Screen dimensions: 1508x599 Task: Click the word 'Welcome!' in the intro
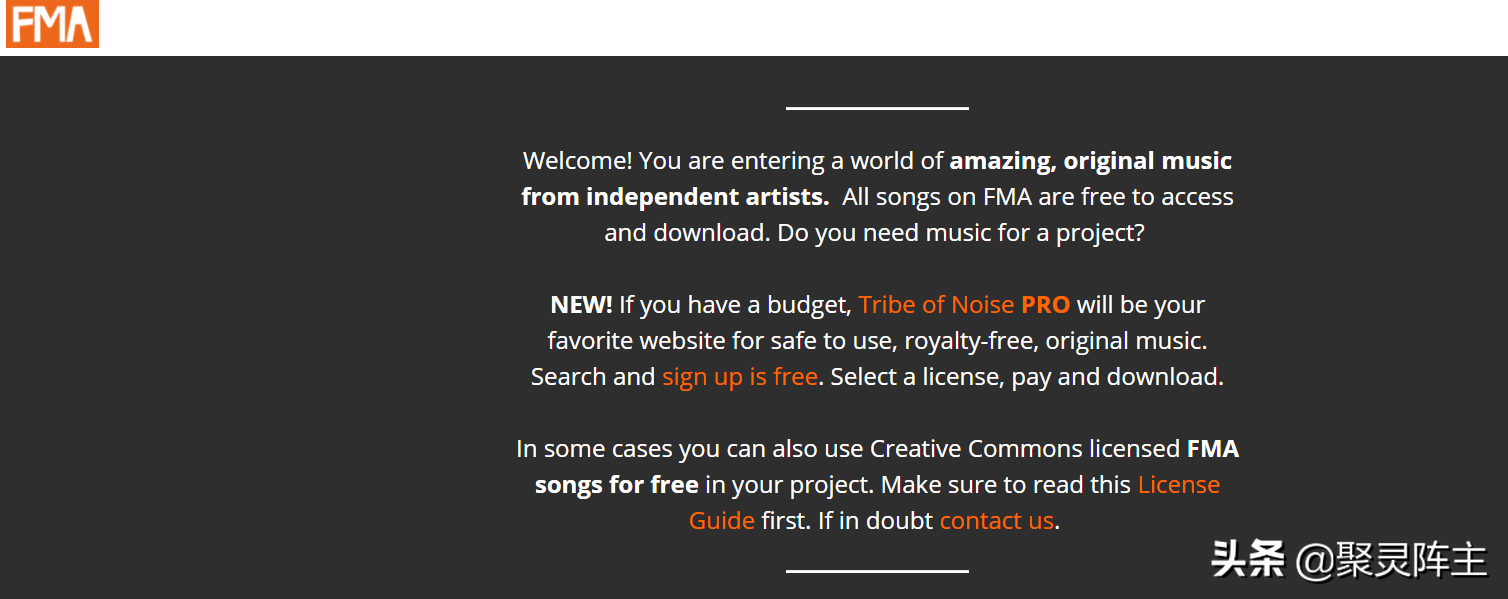coord(577,161)
